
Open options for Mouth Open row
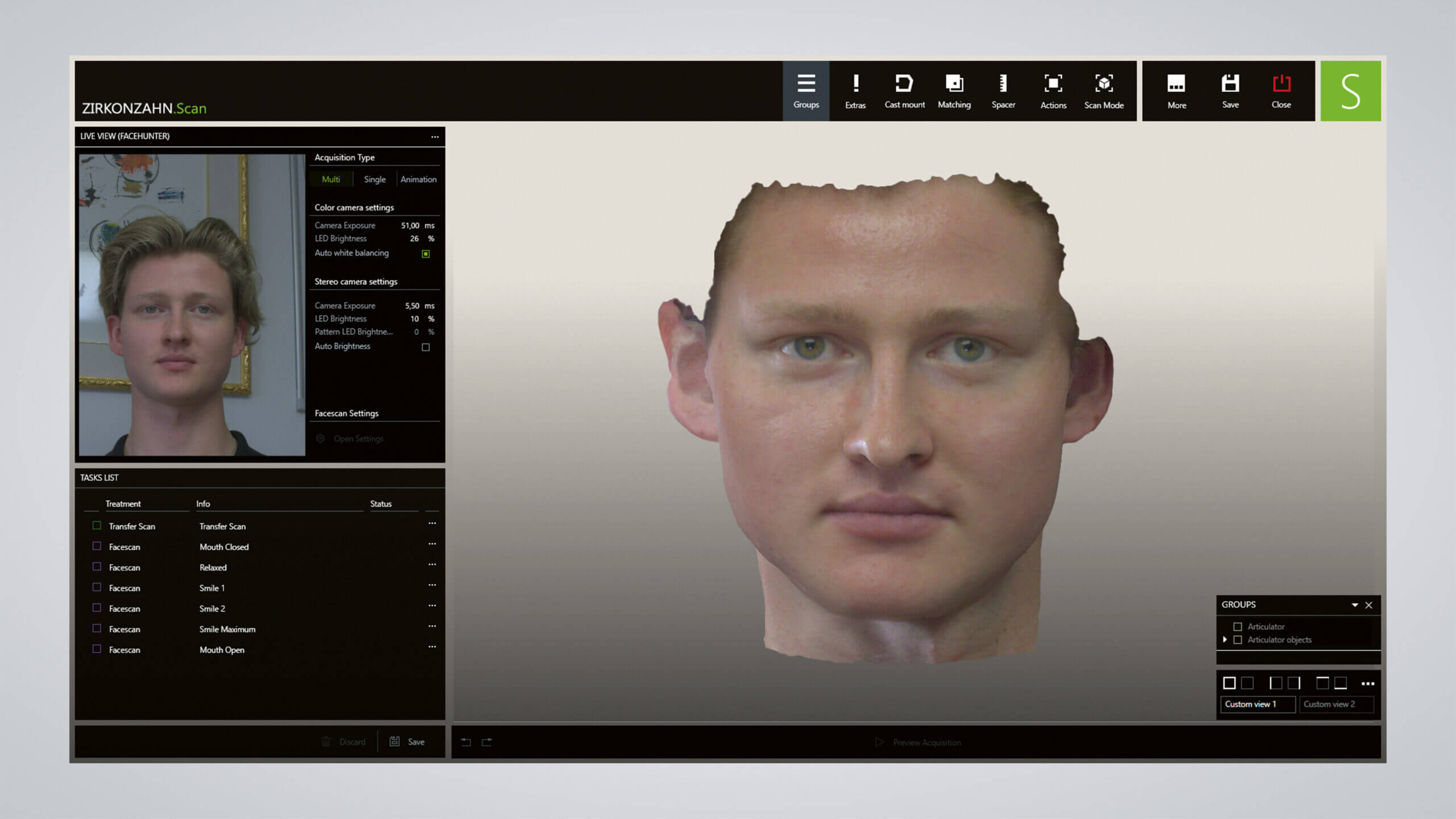[x=432, y=647]
